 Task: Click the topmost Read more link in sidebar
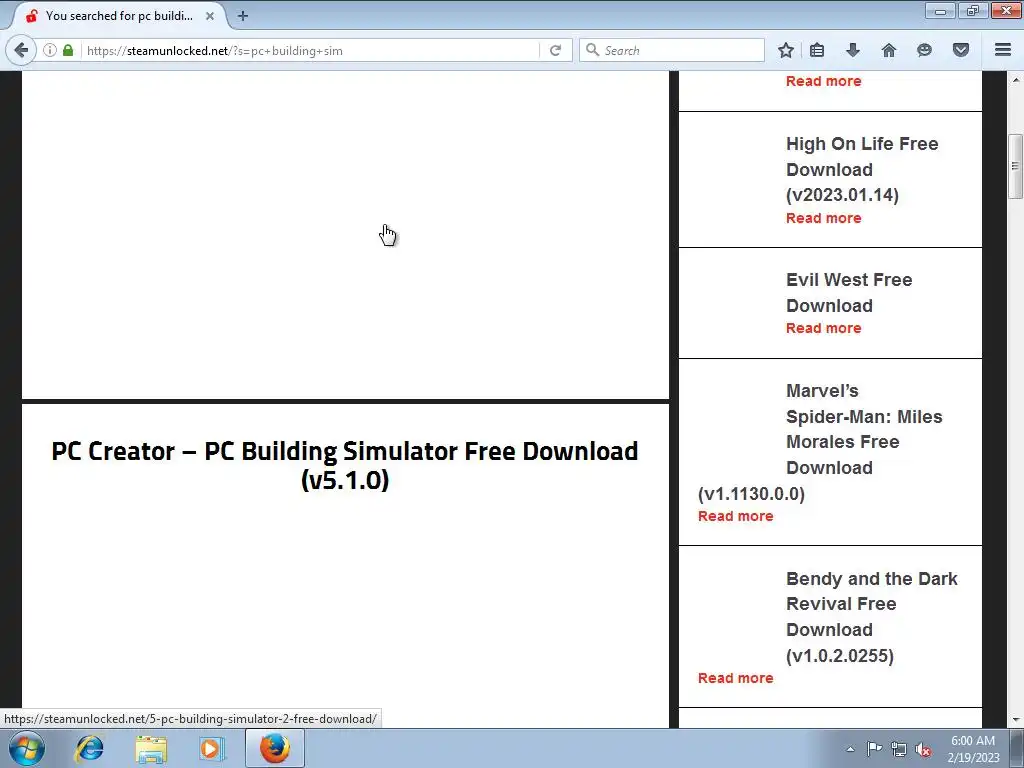824,81
